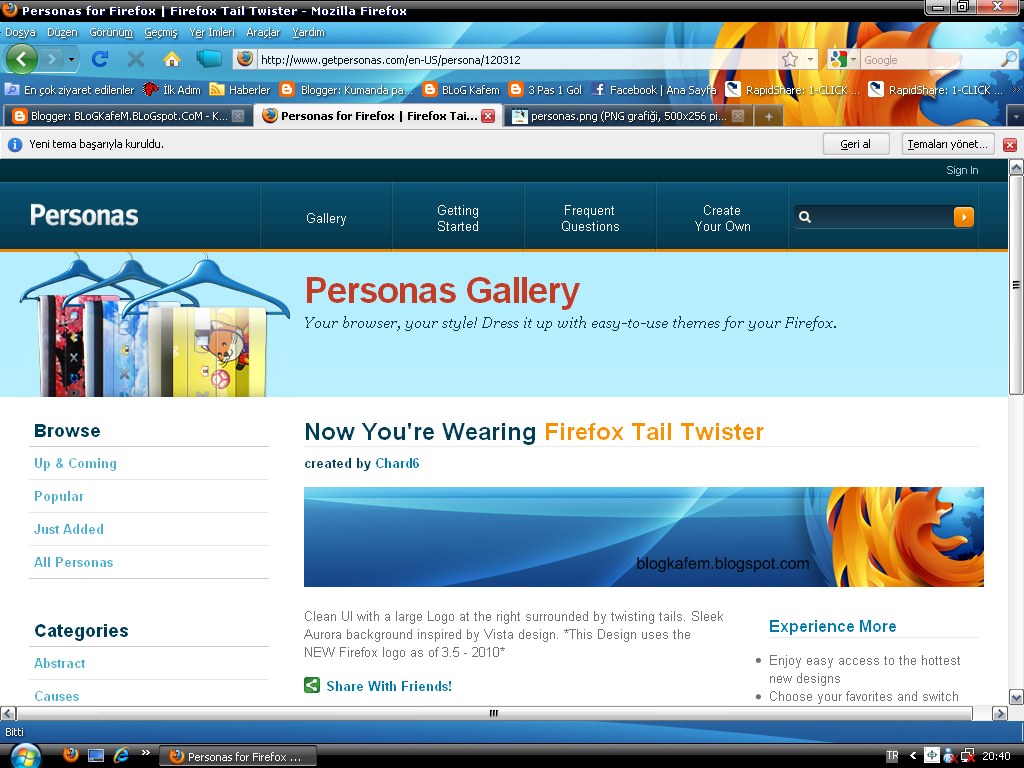
Task: Bookmark this page with the star icon
Action: [790, 59]
